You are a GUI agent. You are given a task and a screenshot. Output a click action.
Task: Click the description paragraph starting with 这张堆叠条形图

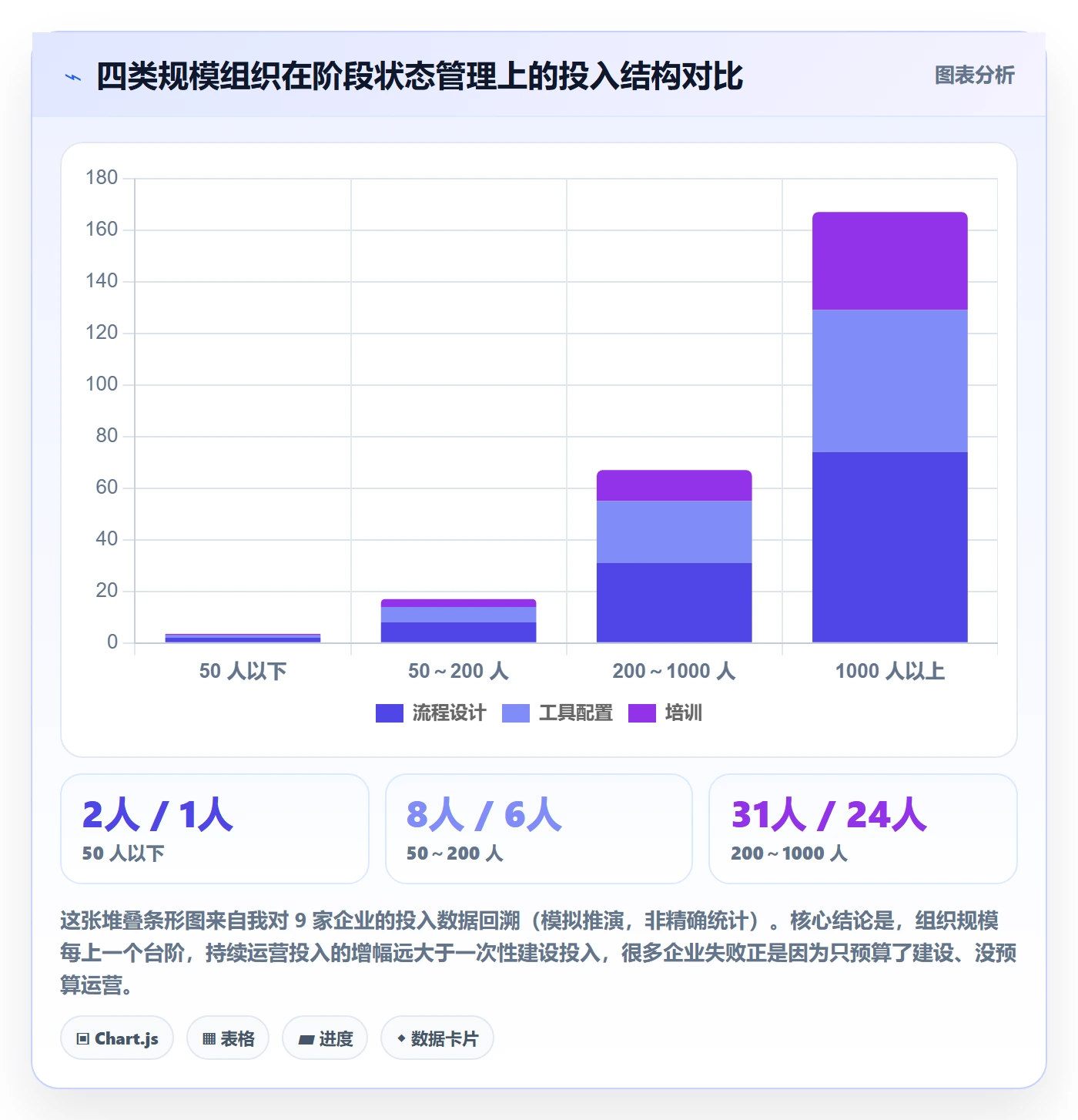pos(539,953)
